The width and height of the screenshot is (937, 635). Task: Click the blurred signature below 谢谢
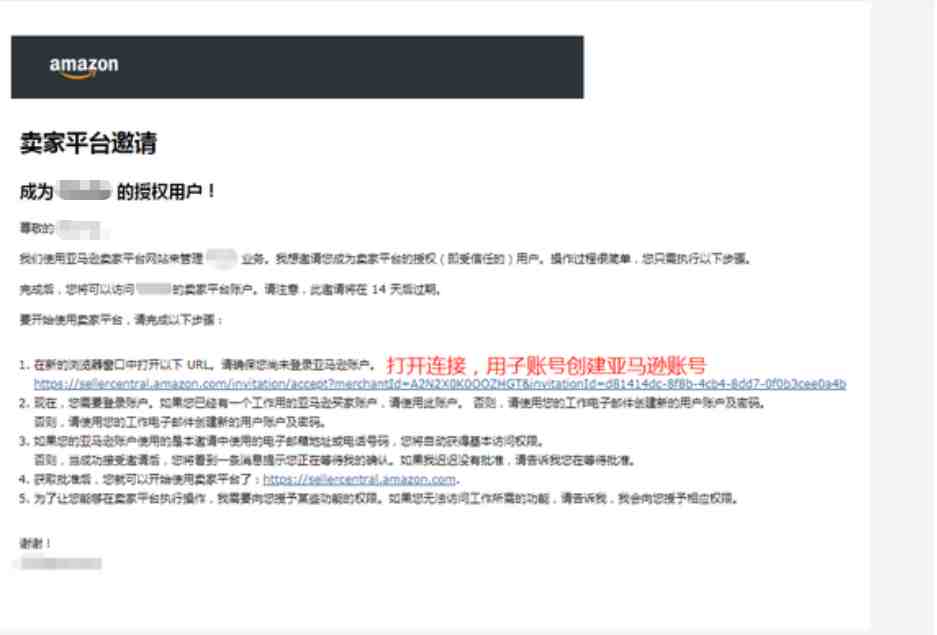tap(60, 563)
